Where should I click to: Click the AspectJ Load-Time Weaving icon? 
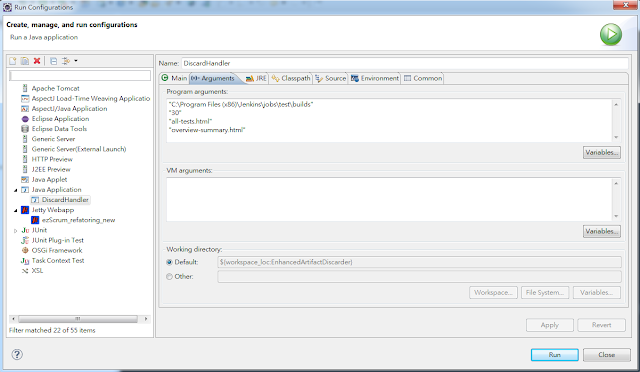click(25, 98)
